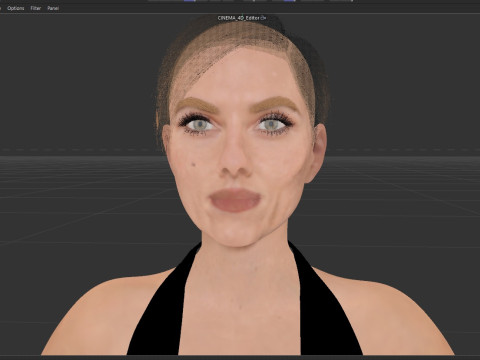Screen dimensions: 480x360
Task: Open the Panel viewport menu
Action: (x=53, y=8)
